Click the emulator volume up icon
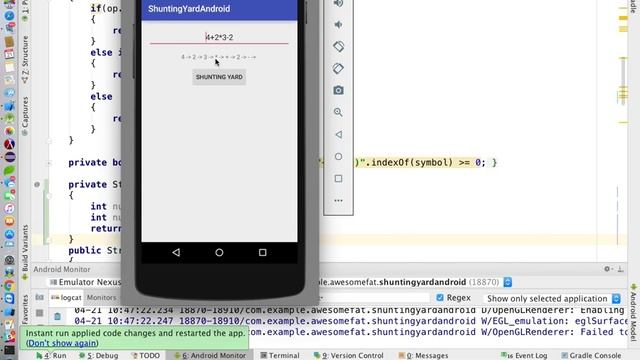 point(338,3)
